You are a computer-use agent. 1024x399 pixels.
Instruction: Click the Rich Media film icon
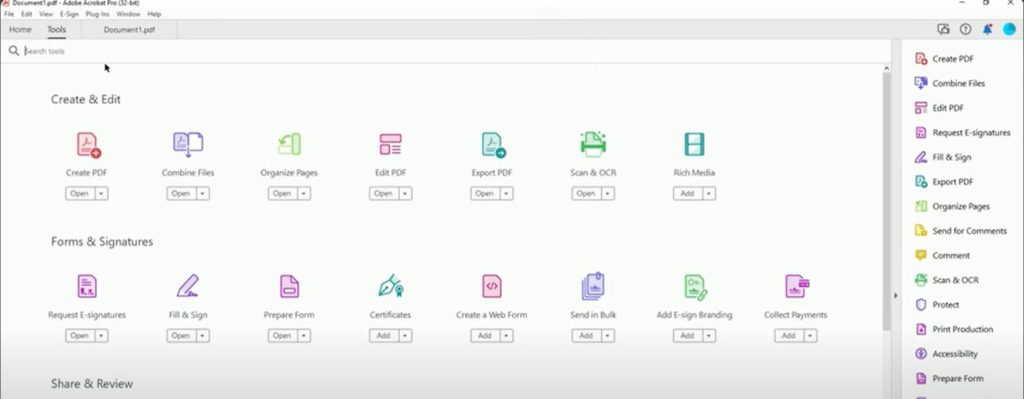[x=694, y=144]
